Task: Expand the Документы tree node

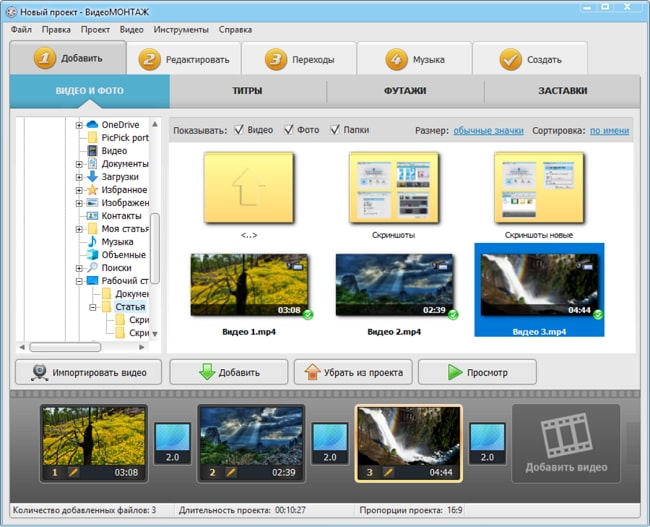Action: [x=79, y=163]
